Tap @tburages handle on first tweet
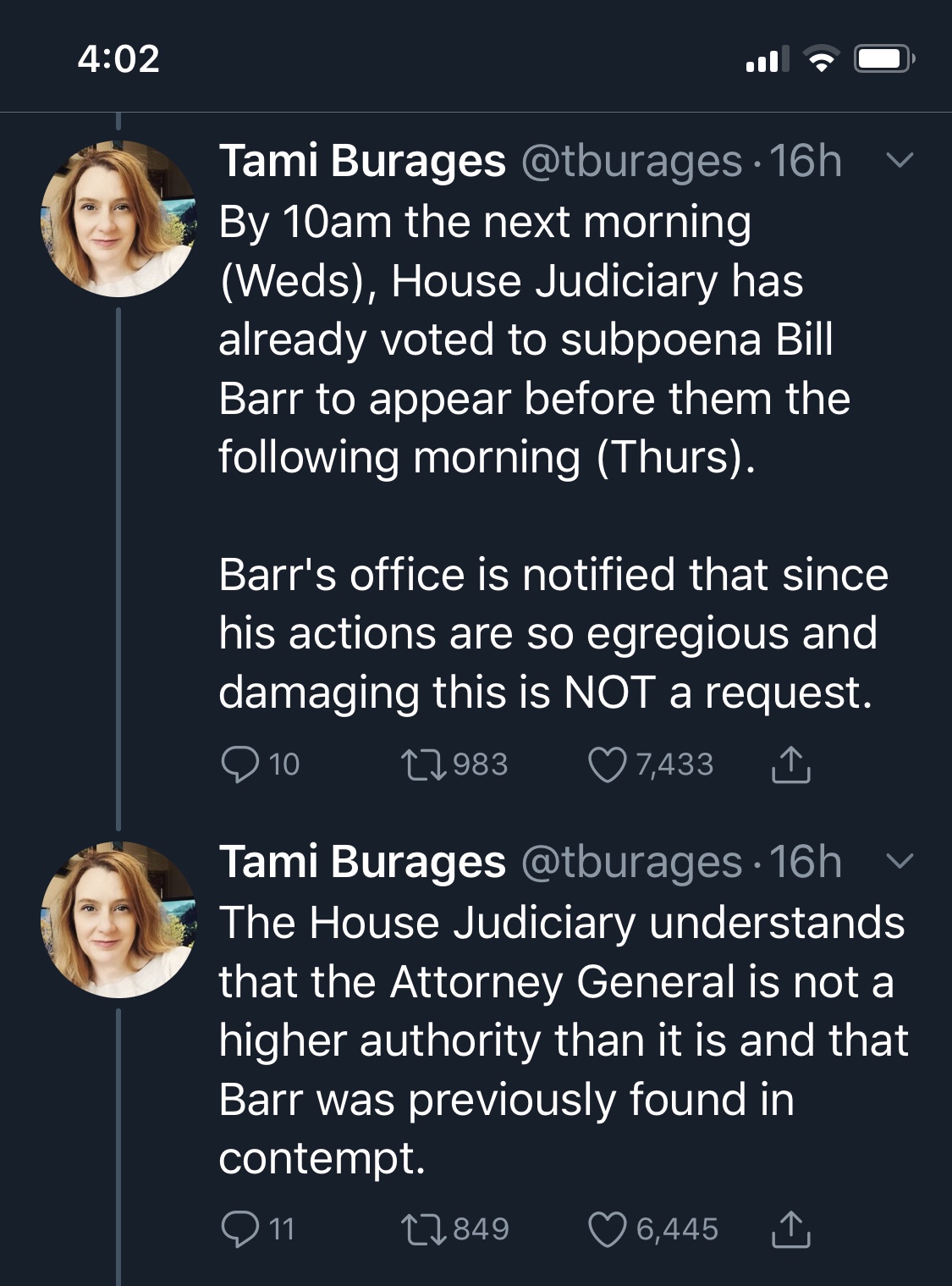Image resolution: width=952 pixels, height=1286 pixels. 631,161
